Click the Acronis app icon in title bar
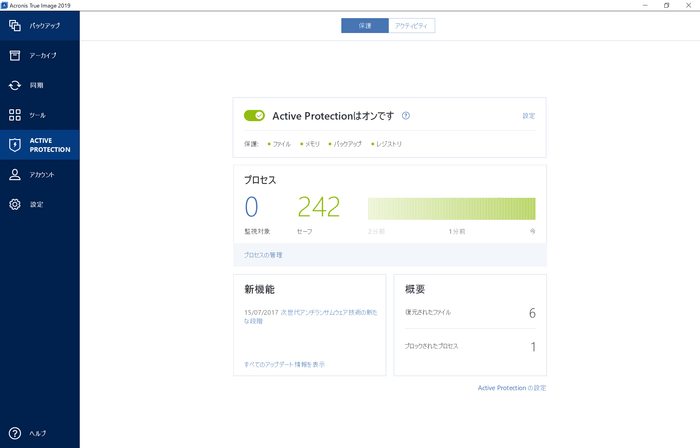This screenshot has height=448, width=700. 4,5
